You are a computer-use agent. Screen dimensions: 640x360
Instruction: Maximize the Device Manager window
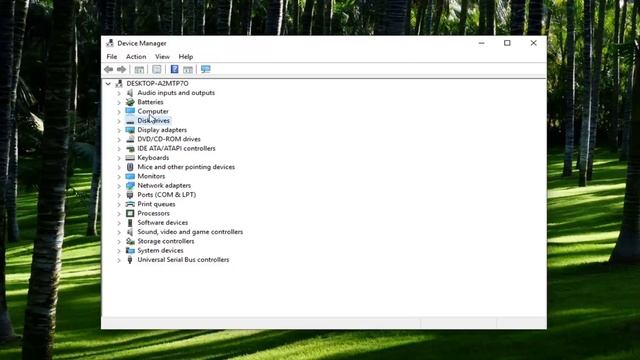coord(507,43)
